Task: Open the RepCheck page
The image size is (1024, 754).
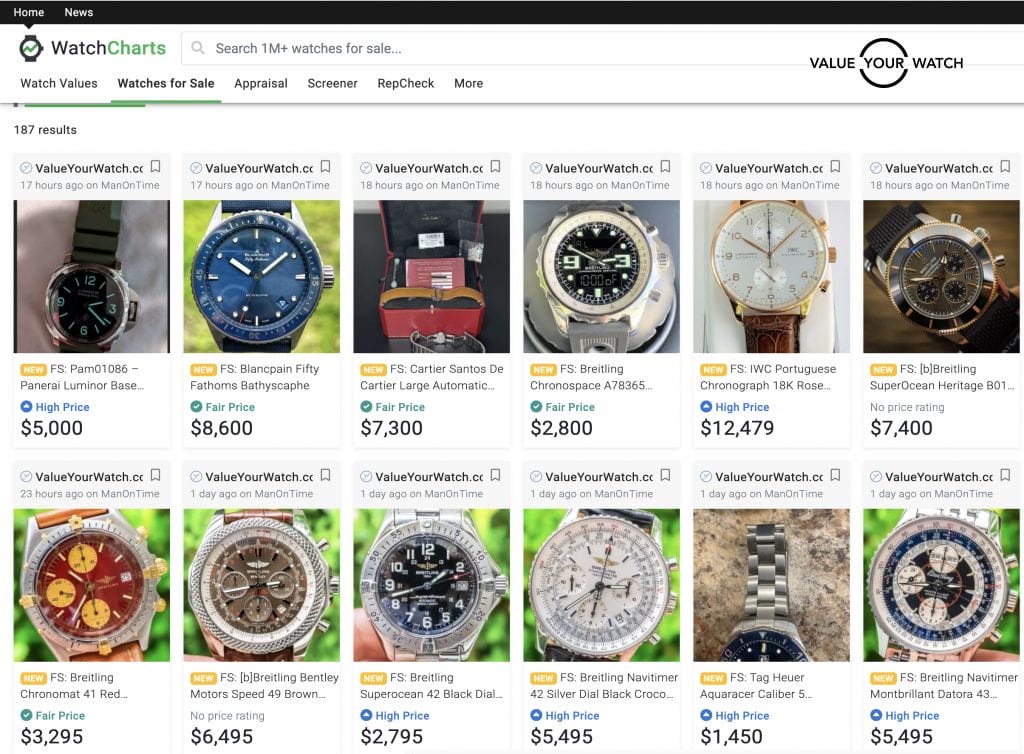Action: coord(406,83)
